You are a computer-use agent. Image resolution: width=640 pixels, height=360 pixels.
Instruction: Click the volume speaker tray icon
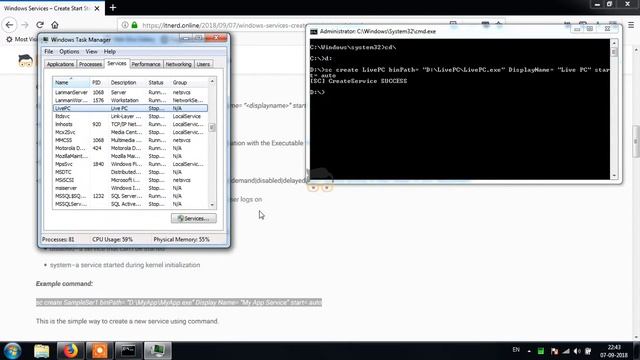click(577, 351)
